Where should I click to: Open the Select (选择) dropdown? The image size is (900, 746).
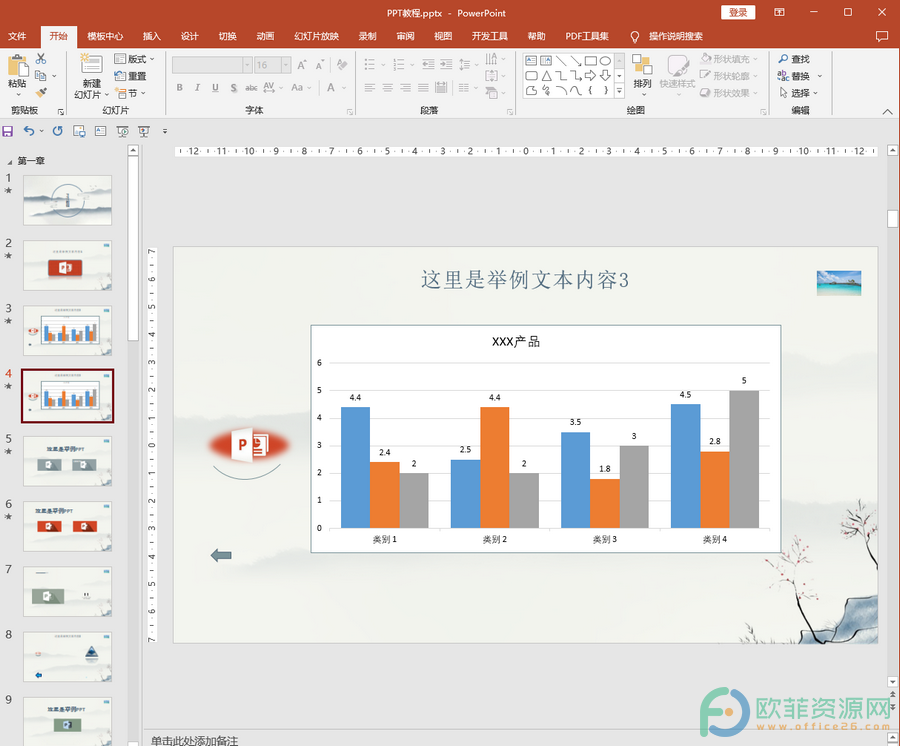798,92
